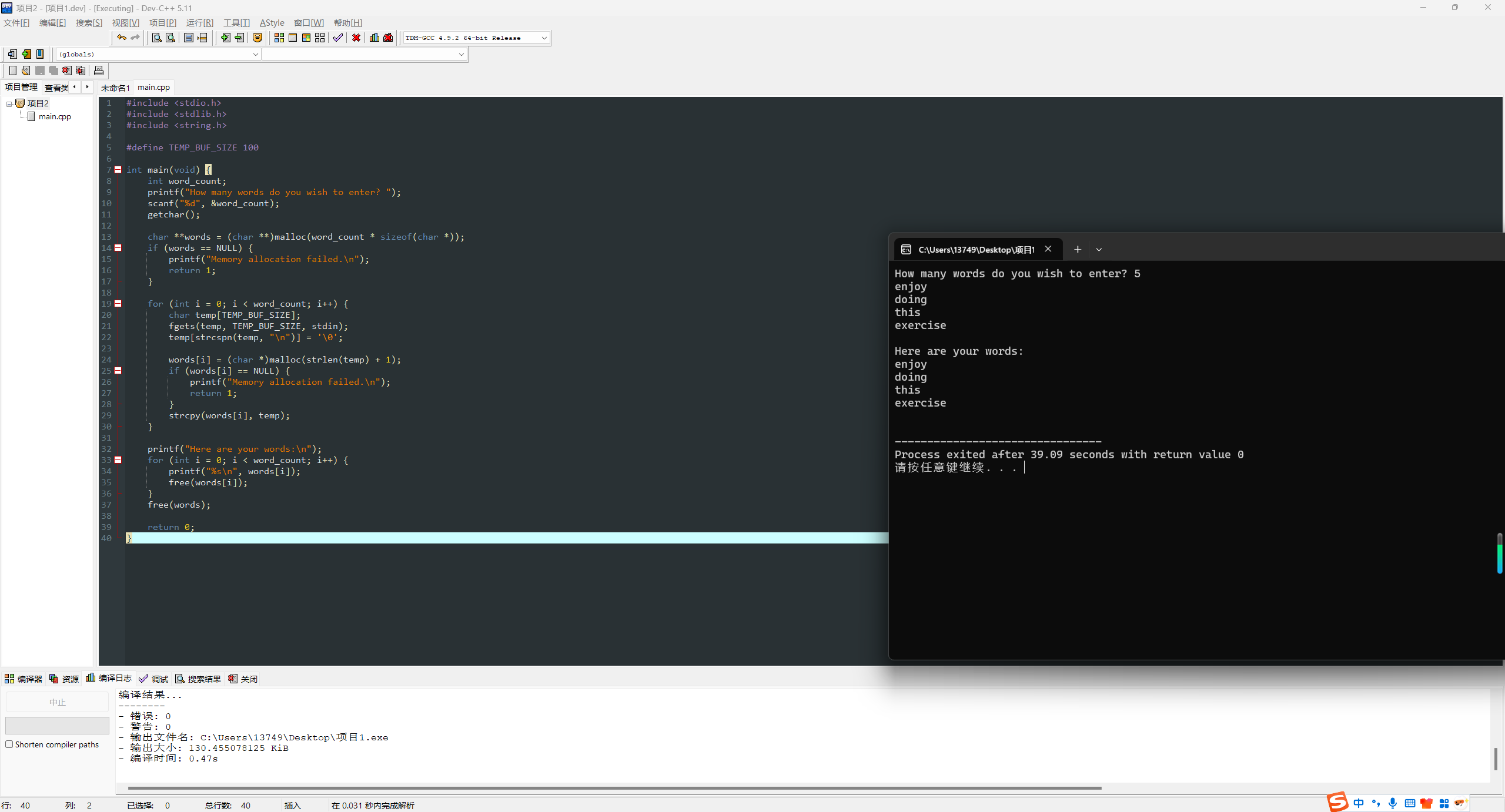
Task: Click the Undo arrow in toolbar
Action: pyautogui.click(x=122, y=38)
